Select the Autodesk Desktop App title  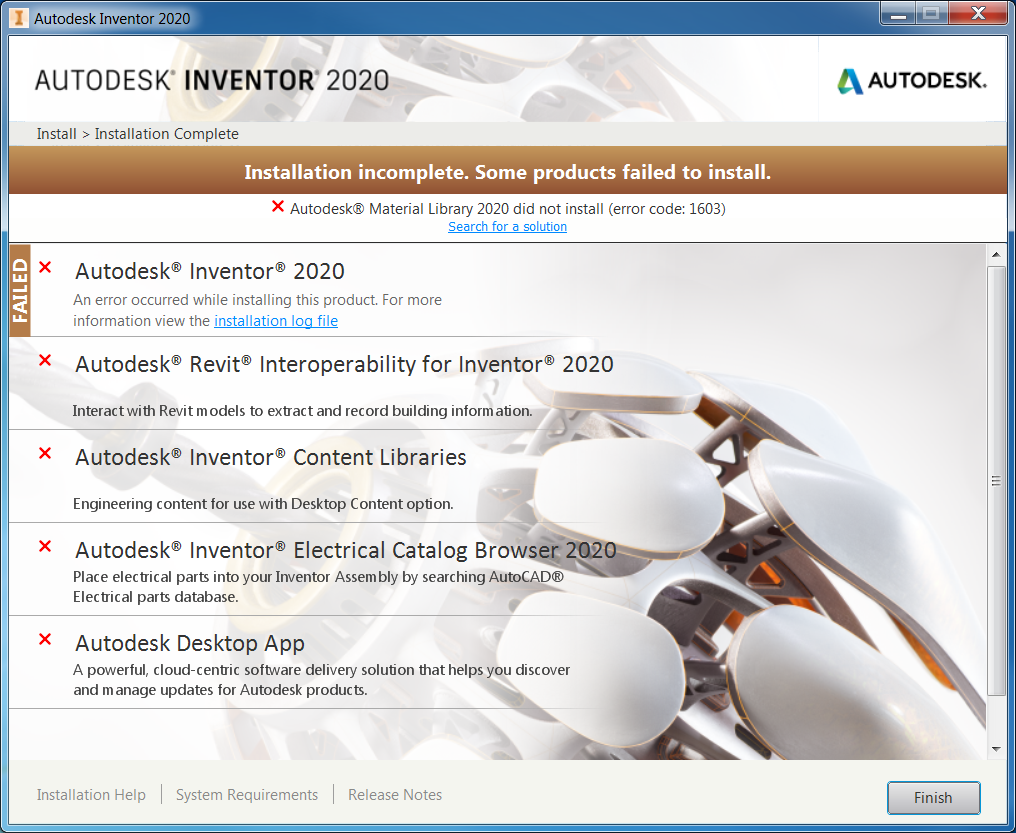(190, 643)
